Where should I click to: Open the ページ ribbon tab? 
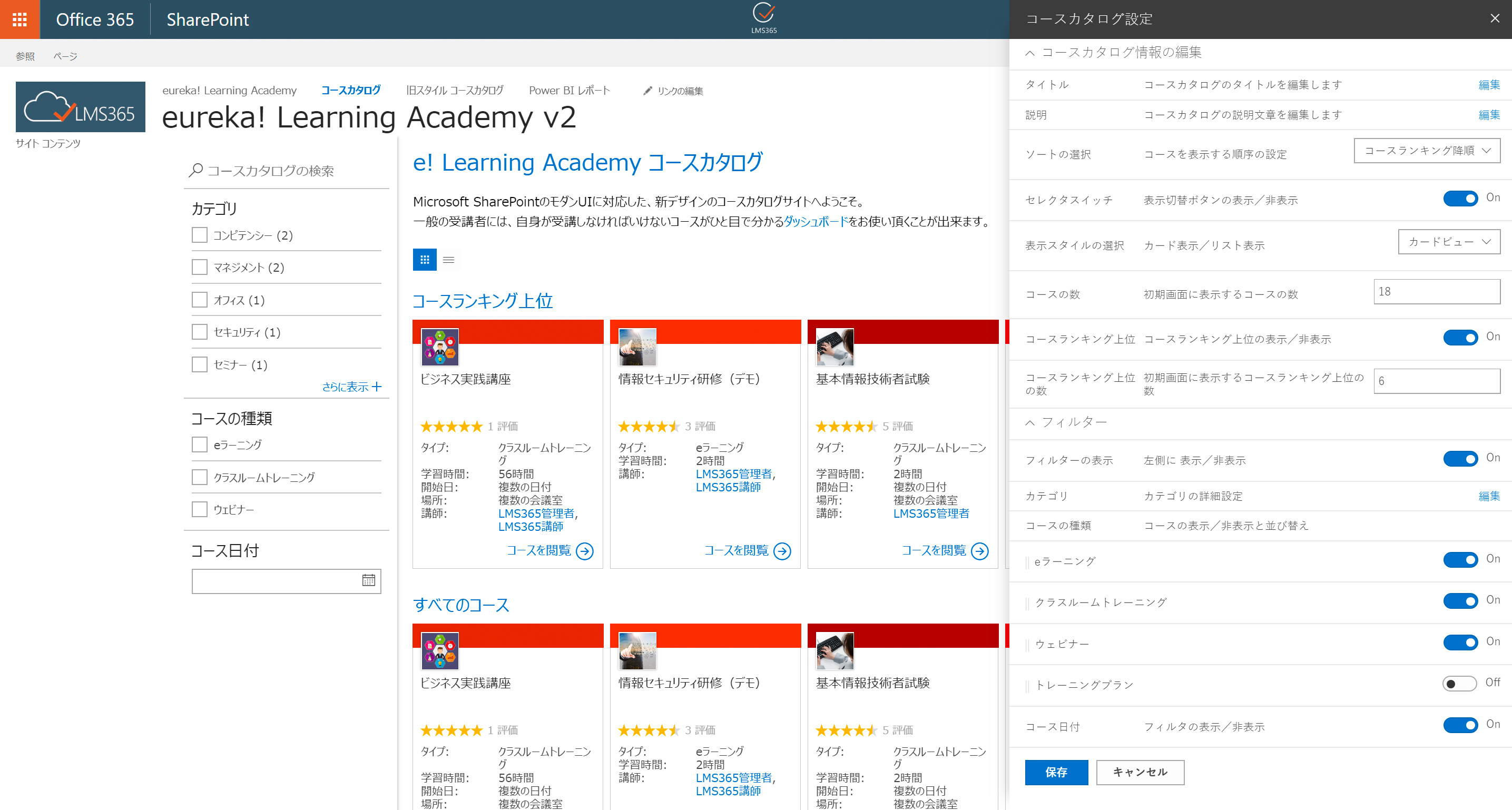point(65,56)
